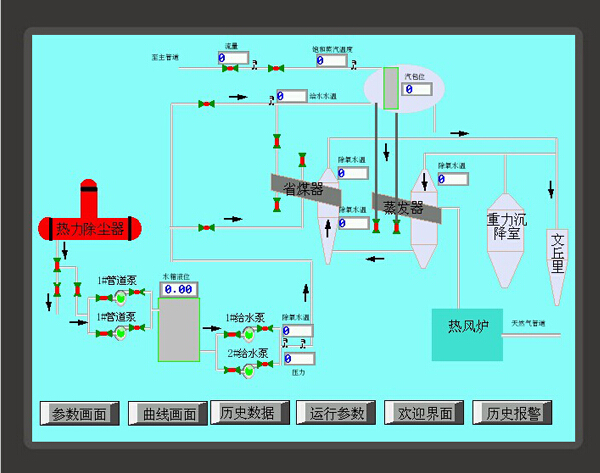Image resolution: width=600 pixels, height=473 pixels.
Task: Go to the 运行参数 running parameters page
Action: pyautogui.click(x=336, y=413)
